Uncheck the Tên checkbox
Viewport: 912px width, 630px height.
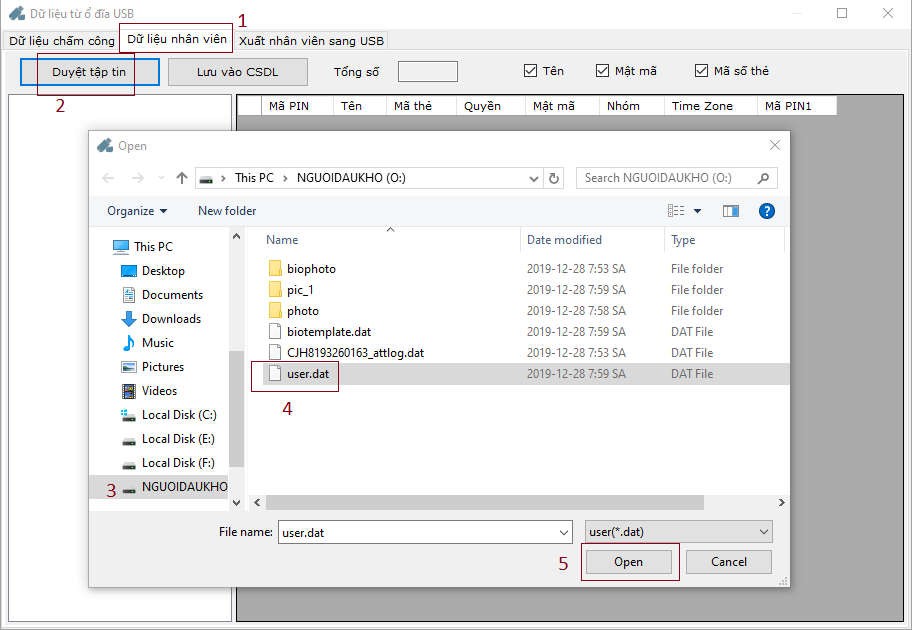[x=531, y=71]
